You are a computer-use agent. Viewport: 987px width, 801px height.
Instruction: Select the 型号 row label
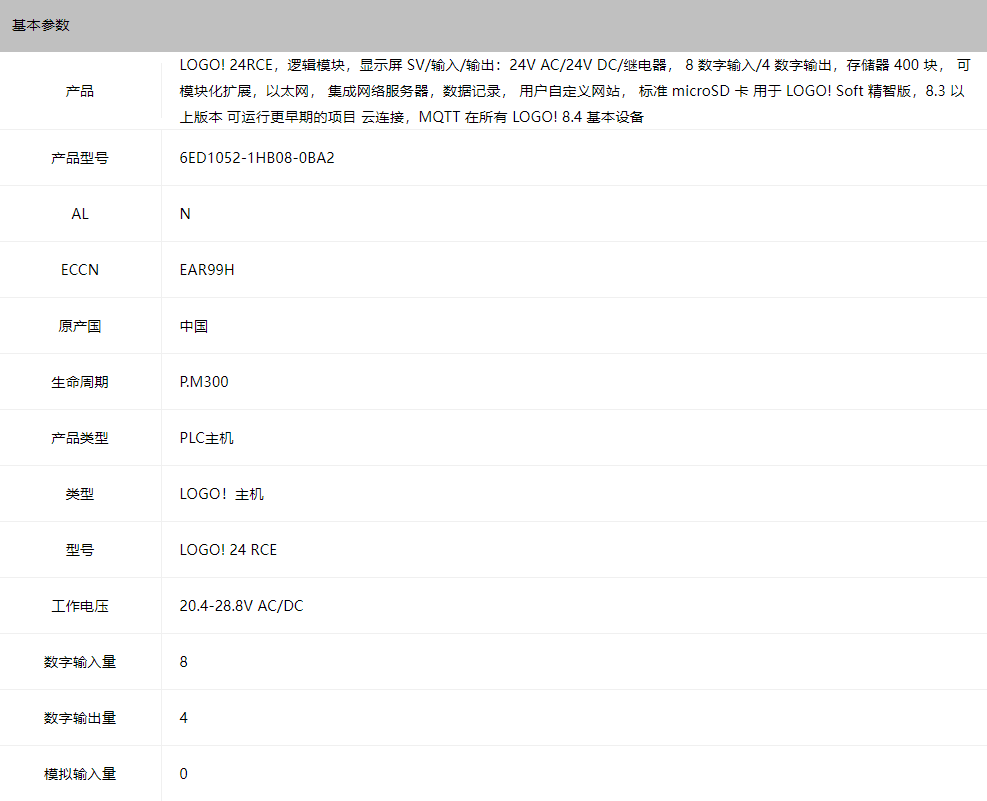80,550
